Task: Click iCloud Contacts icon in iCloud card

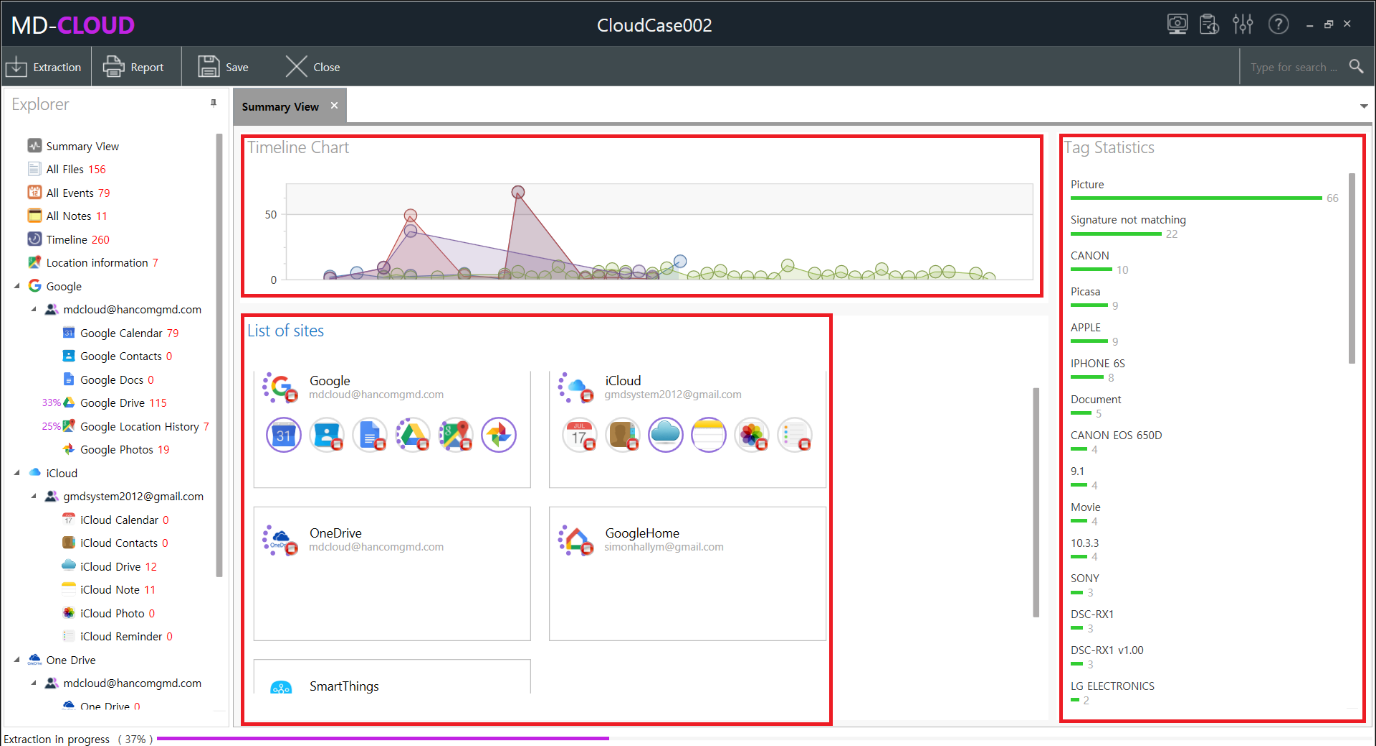Action: point(623,435)
